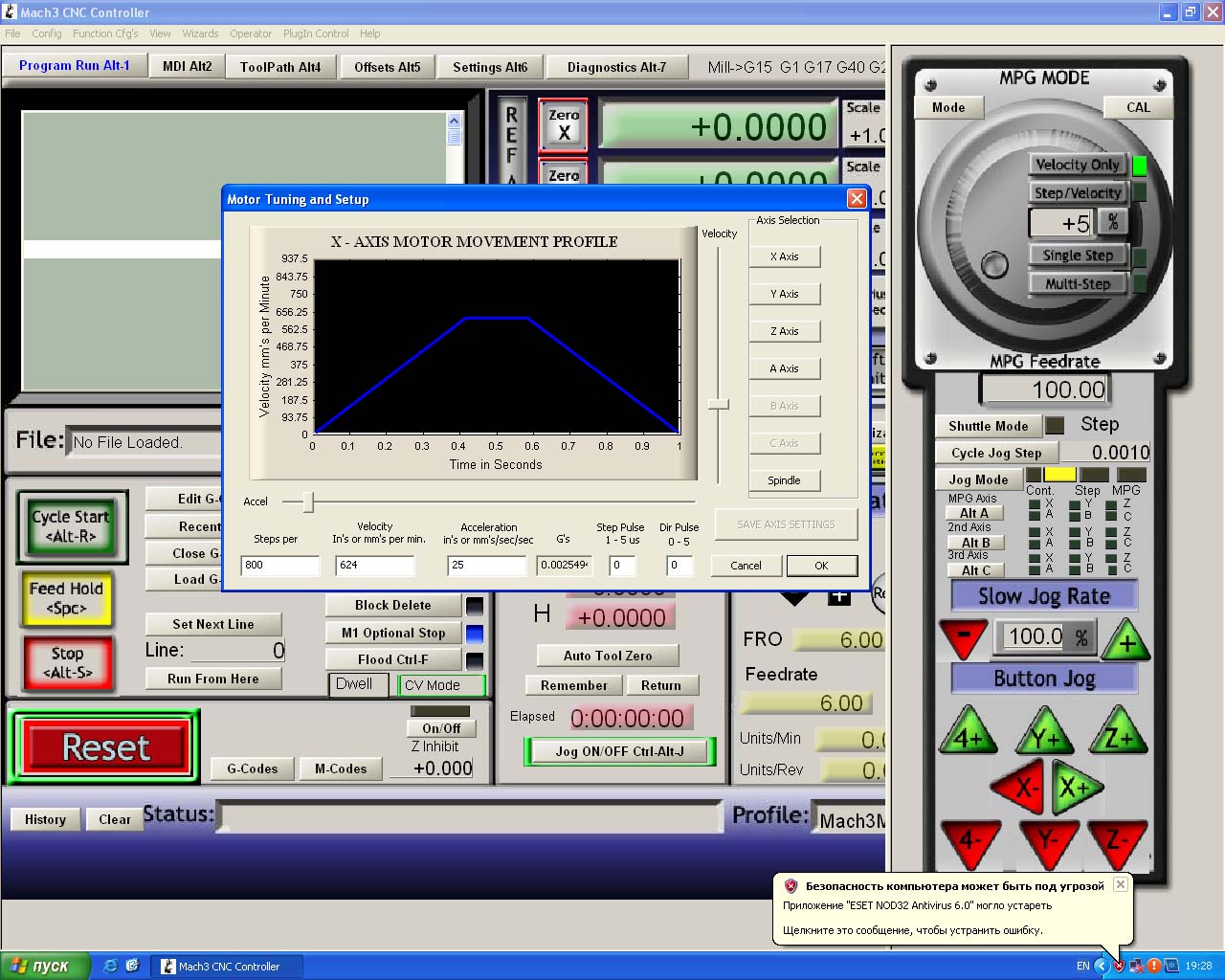Toggle Block Delete option
This screenshot has height=980, width=1225.
click(x=392, y=605)
